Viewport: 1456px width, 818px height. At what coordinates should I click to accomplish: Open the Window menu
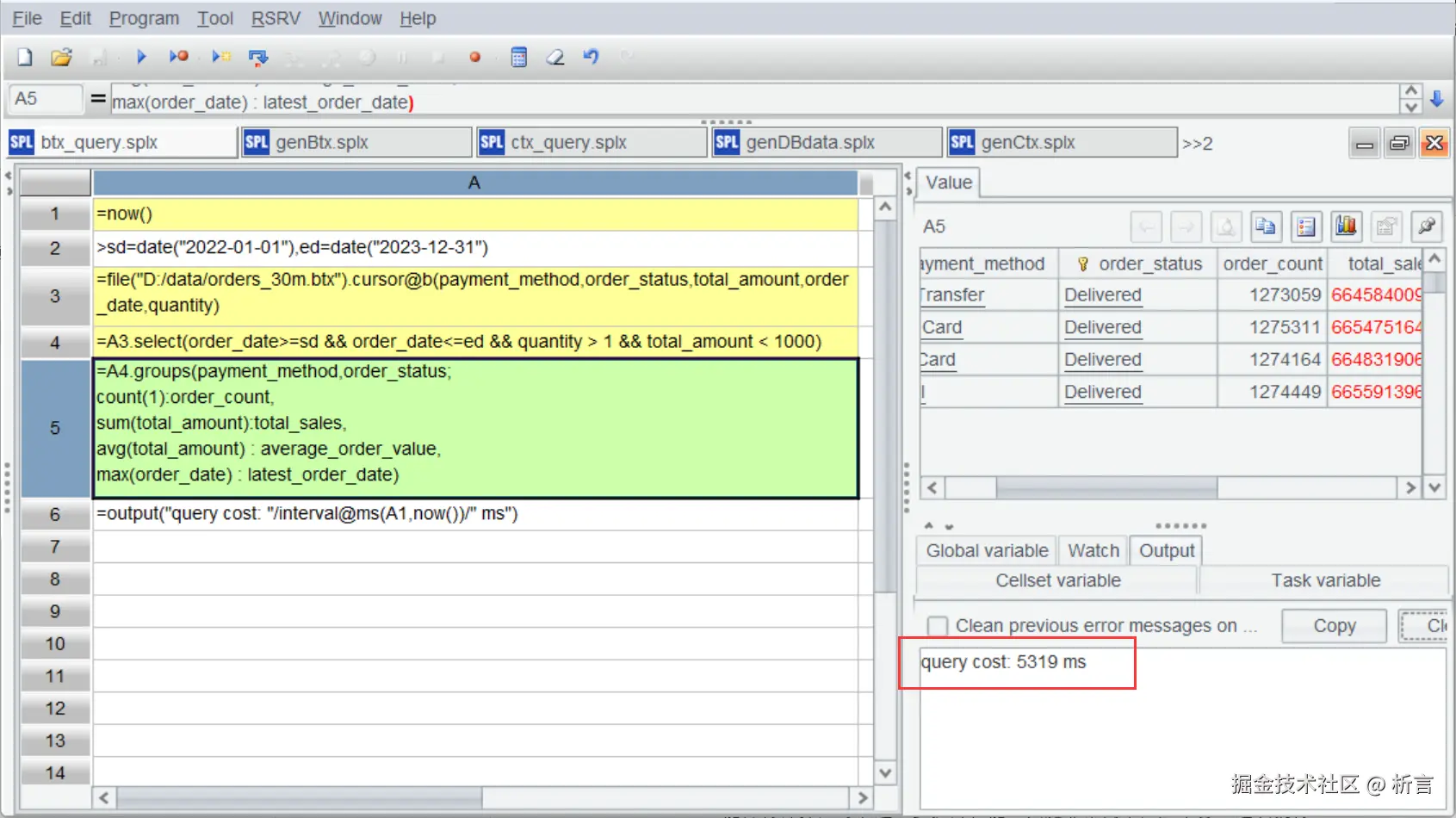click(350, 18)
